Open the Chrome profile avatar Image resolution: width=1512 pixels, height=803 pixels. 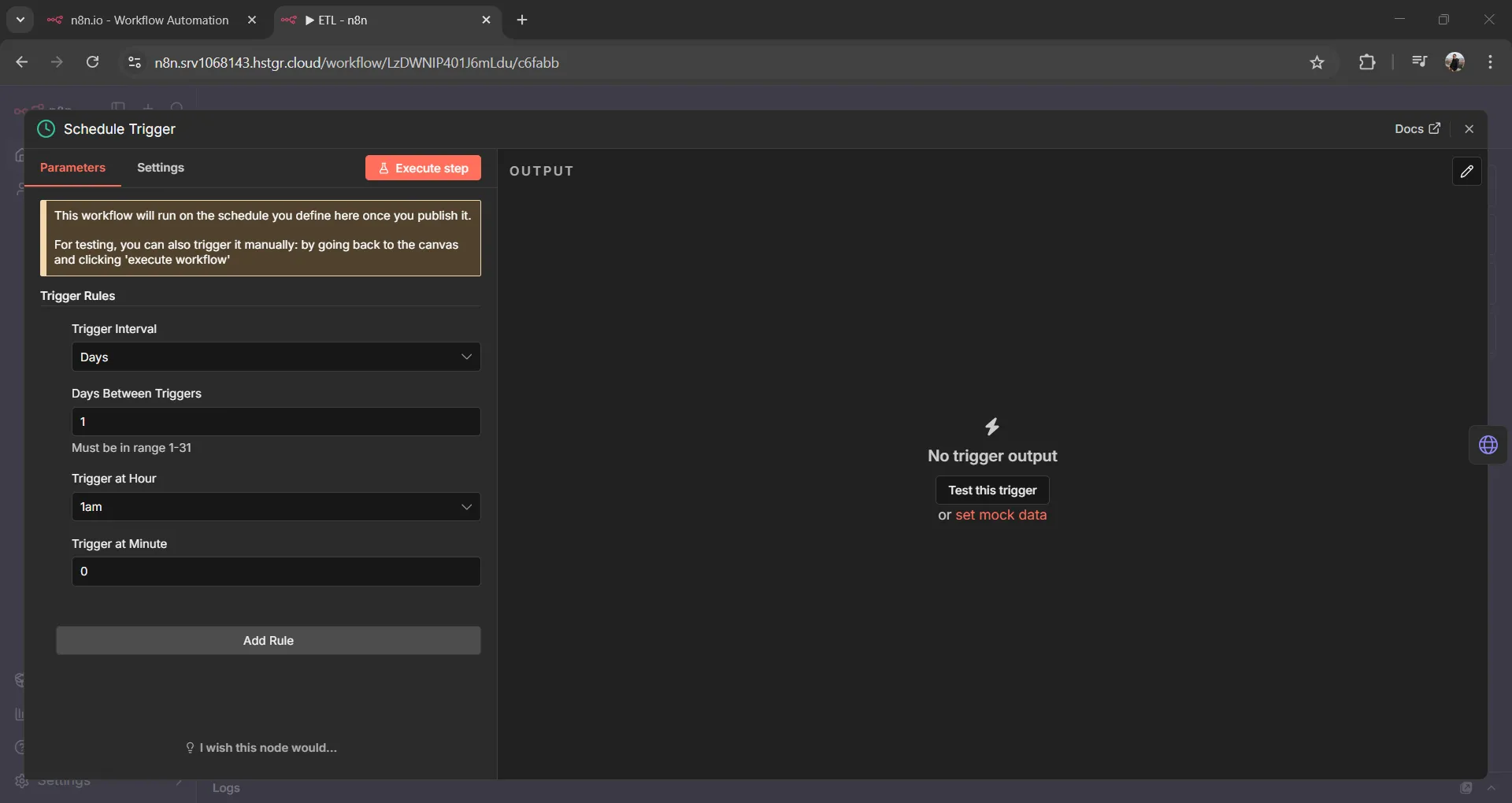pyautogui.click(x=1455, y=63)
